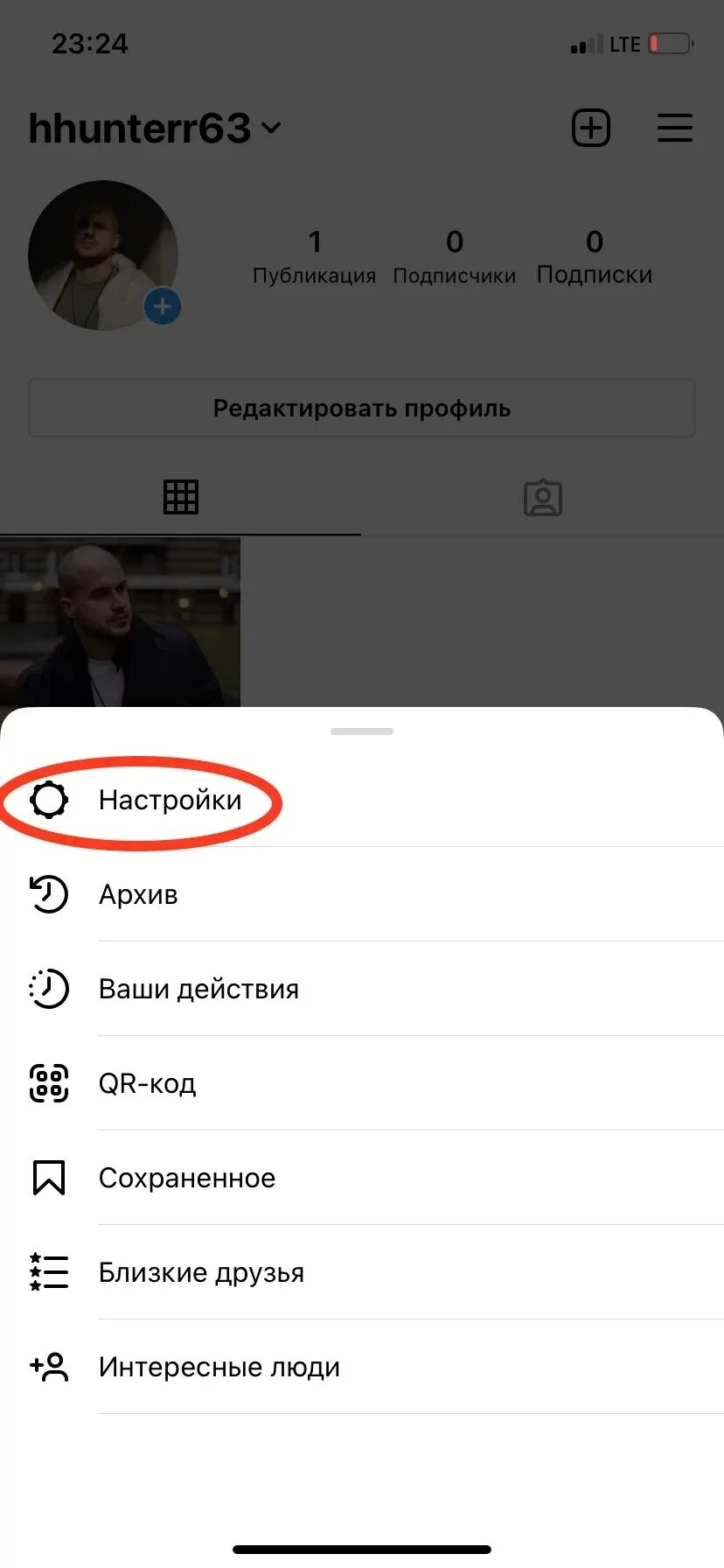Tap the QR-код scanner icon
This screenshot has width=724, height=1568.
49,1083
